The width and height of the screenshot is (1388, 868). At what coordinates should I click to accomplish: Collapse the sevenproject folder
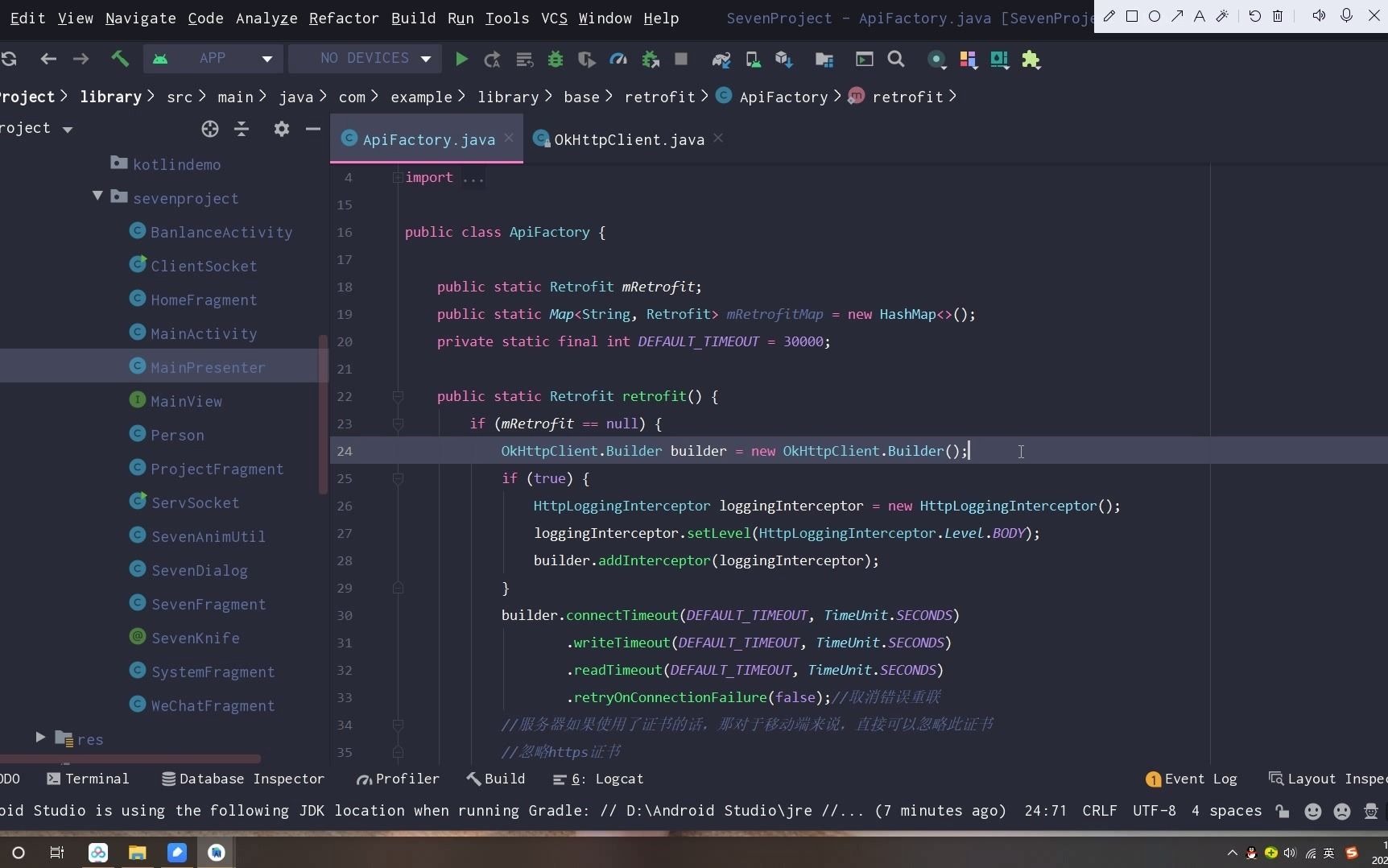pos(97,196)
